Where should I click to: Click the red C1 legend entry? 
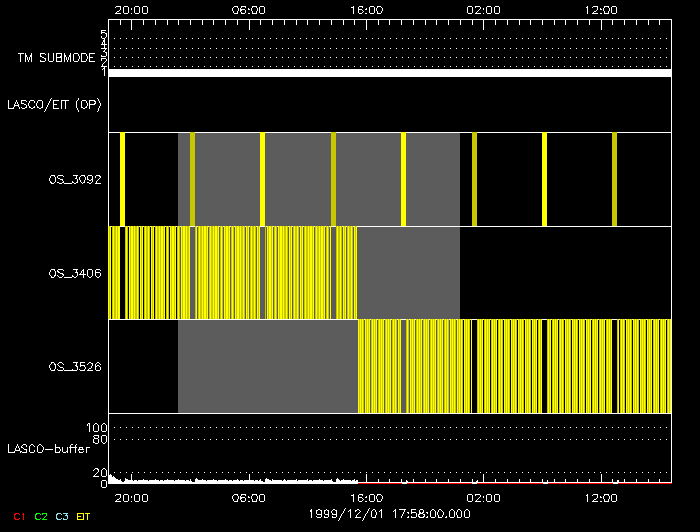pos(18,515)
